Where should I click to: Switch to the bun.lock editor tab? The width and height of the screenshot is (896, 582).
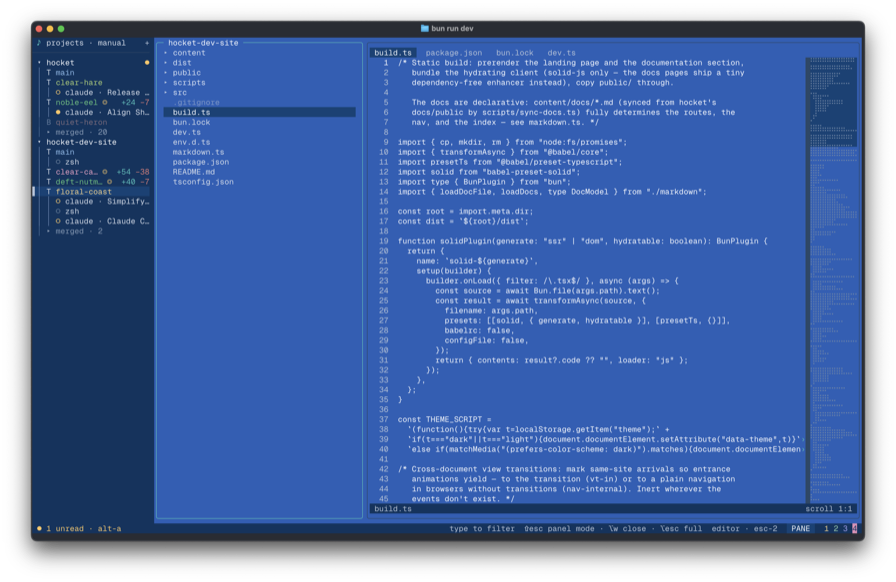[514, 53]
